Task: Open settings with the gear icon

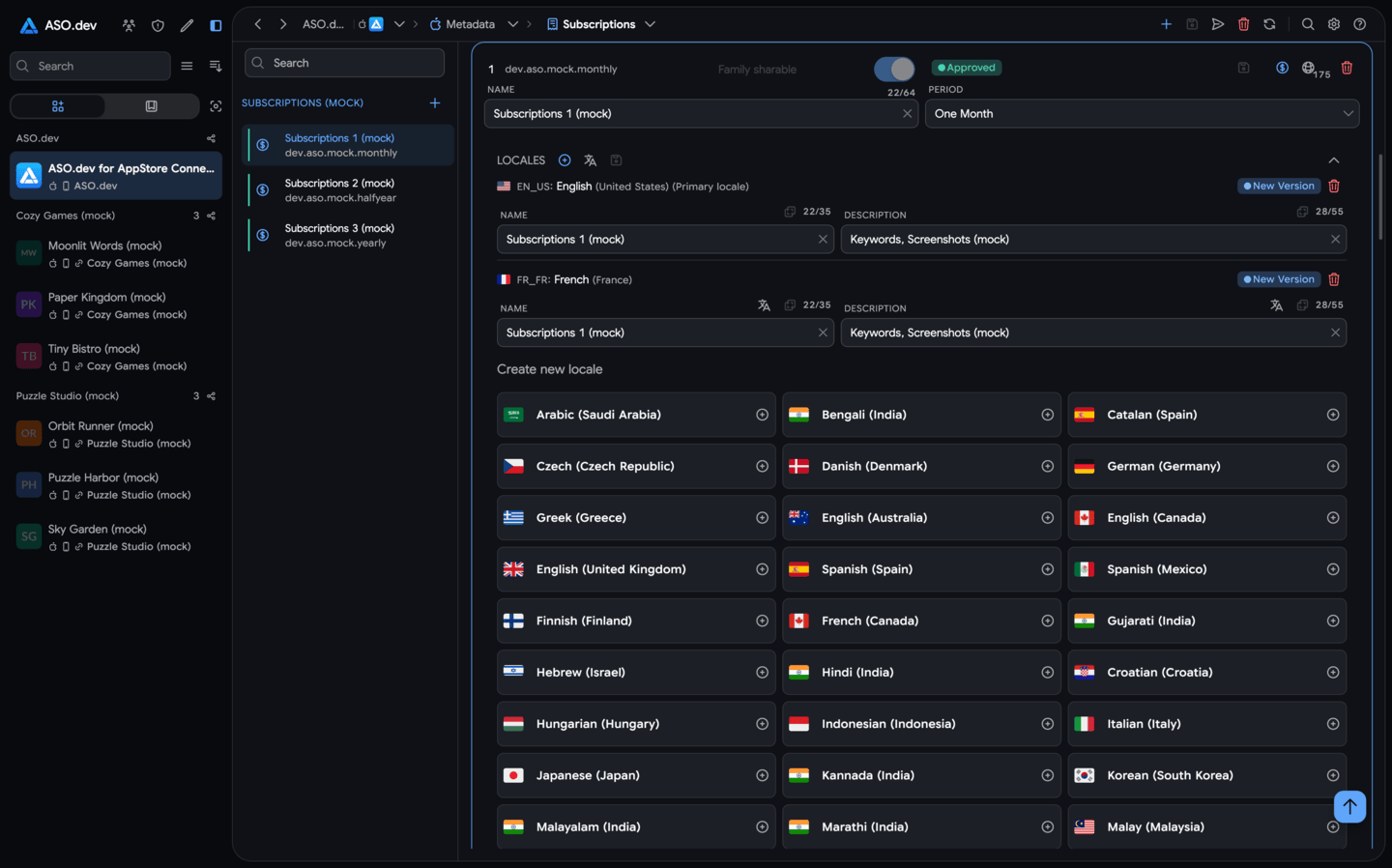Action: coord(1334,24)
